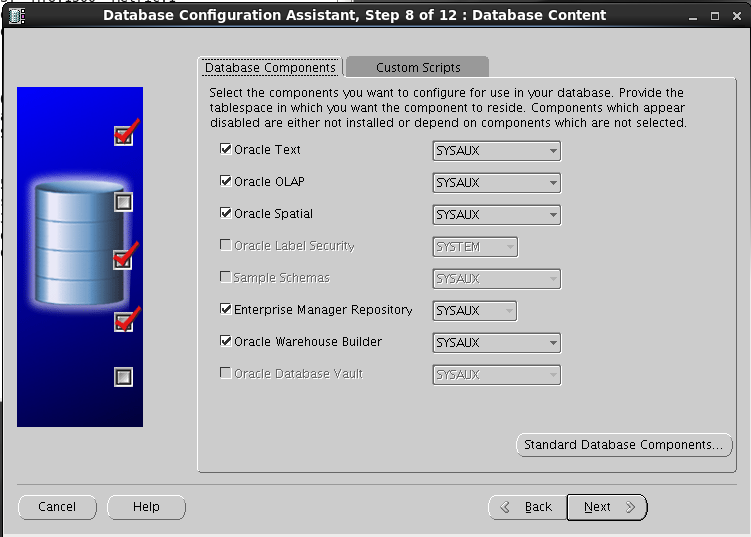Click the disabled Oracle Label Security checkbox
The width and height of the screenshot is (751, 537).
coord(226,245)
